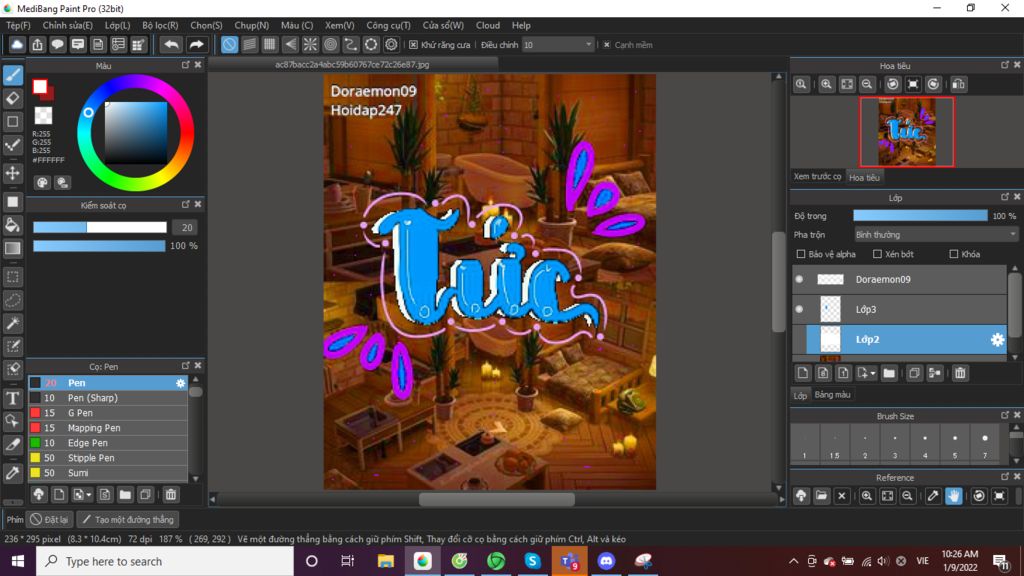Open the Tệp(F) menu

click(x=18, y=25)
